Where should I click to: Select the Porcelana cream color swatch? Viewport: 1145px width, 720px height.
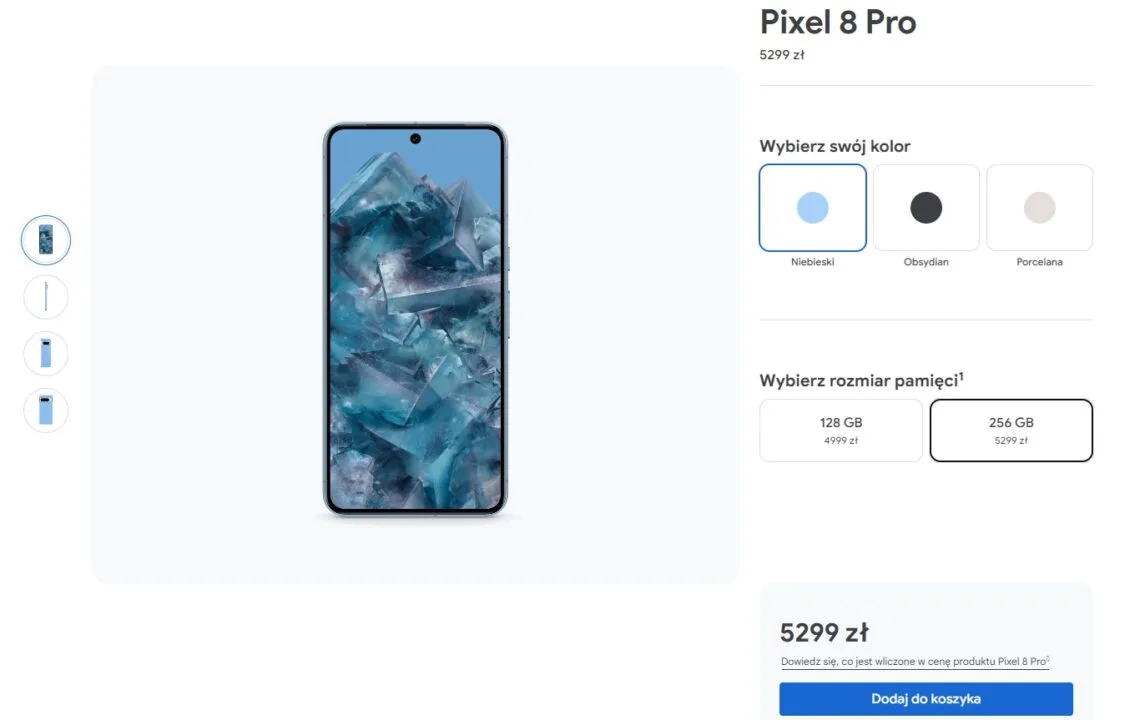pos(1039,208)
